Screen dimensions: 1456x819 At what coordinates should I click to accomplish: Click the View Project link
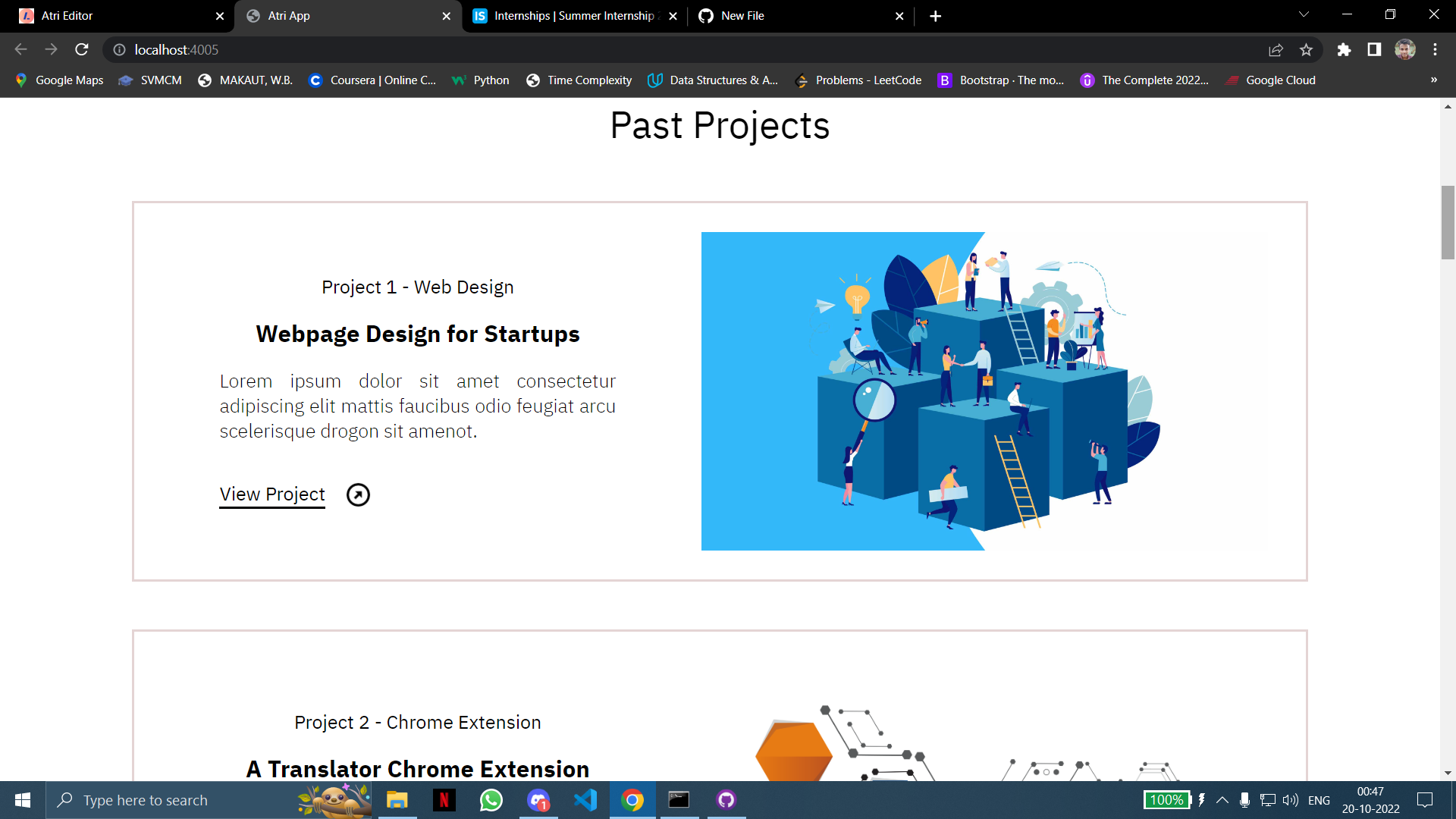pyautogui.click(x=271, y=494)
